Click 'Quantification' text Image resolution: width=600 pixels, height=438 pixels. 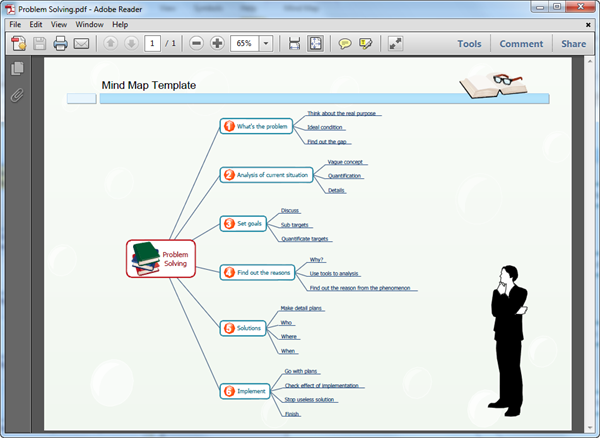pos(344,176)
